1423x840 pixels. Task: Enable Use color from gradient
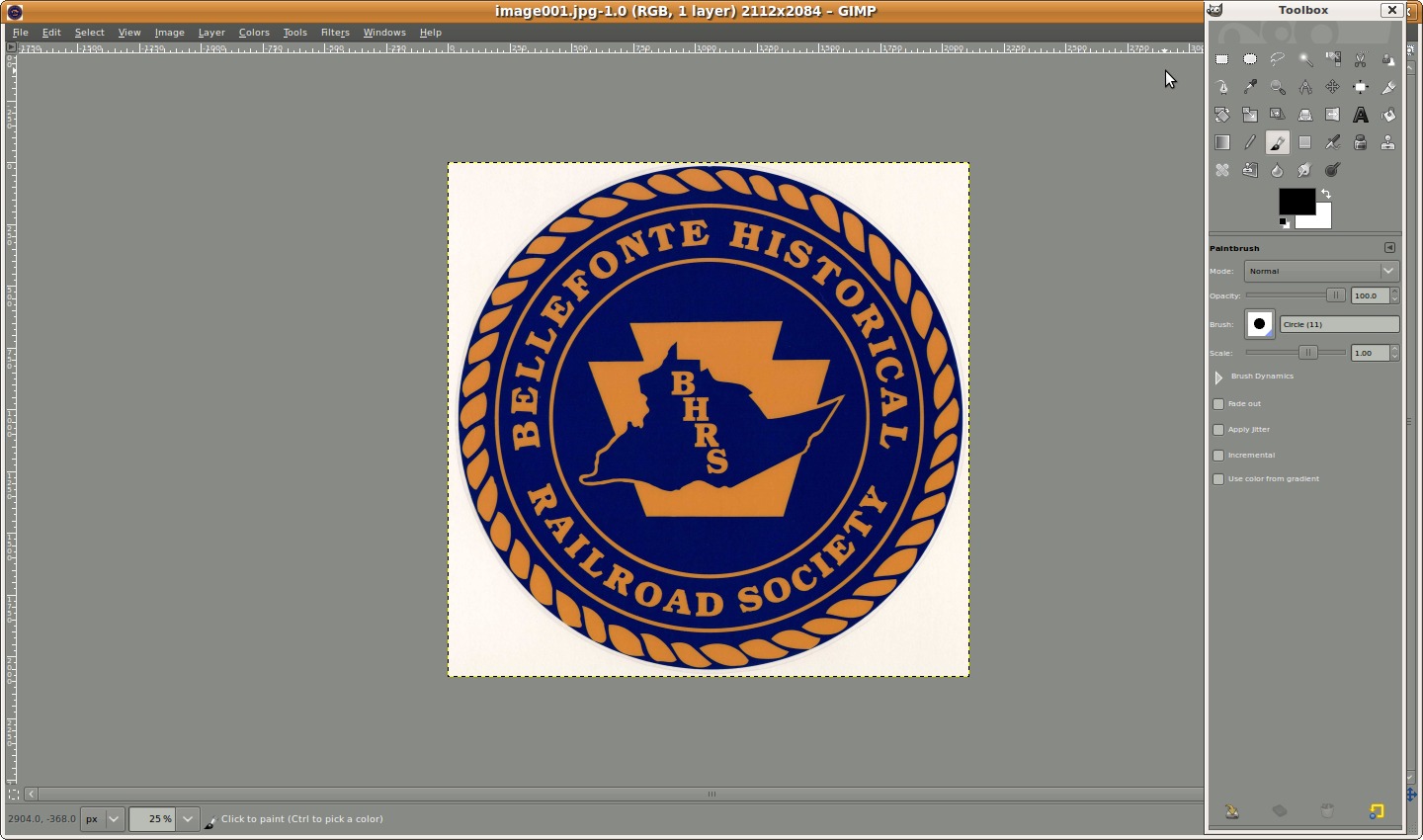point(1218,479)
